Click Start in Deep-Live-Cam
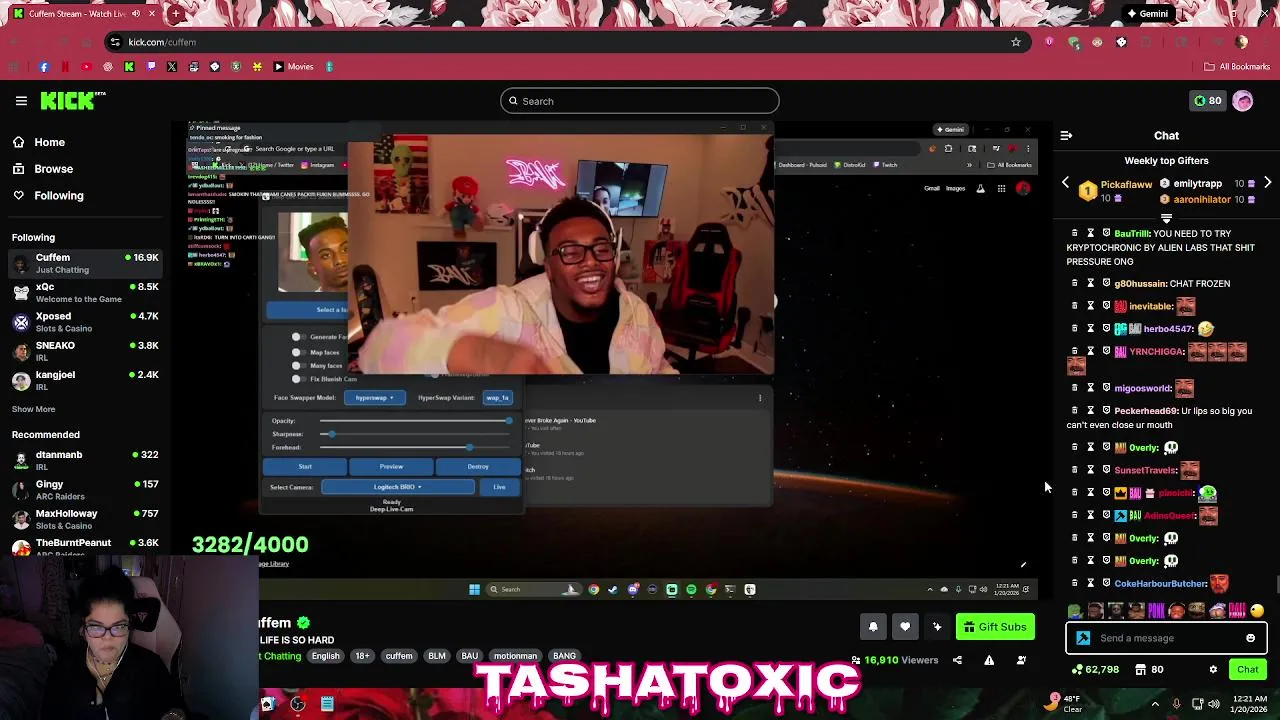This screenshot has height=720, width=1280. 305,467
